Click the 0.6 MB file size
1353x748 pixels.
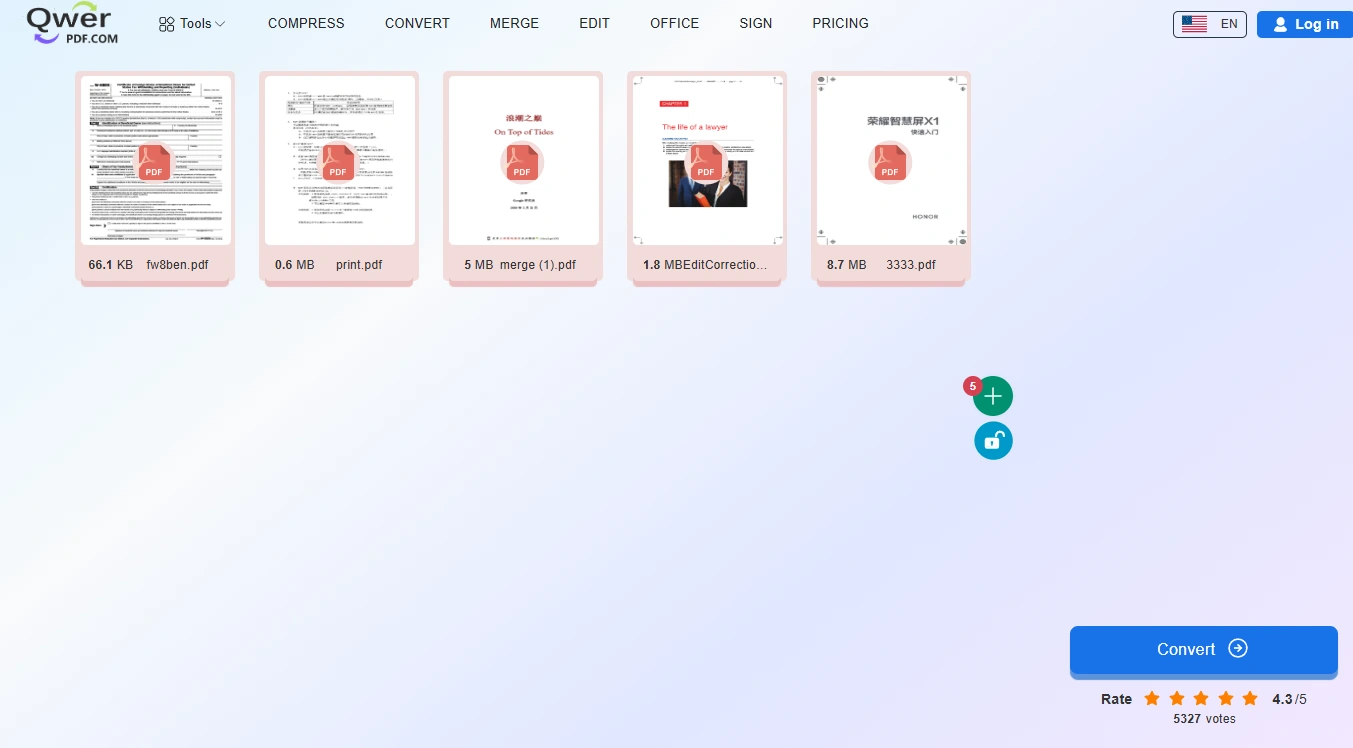295,265
